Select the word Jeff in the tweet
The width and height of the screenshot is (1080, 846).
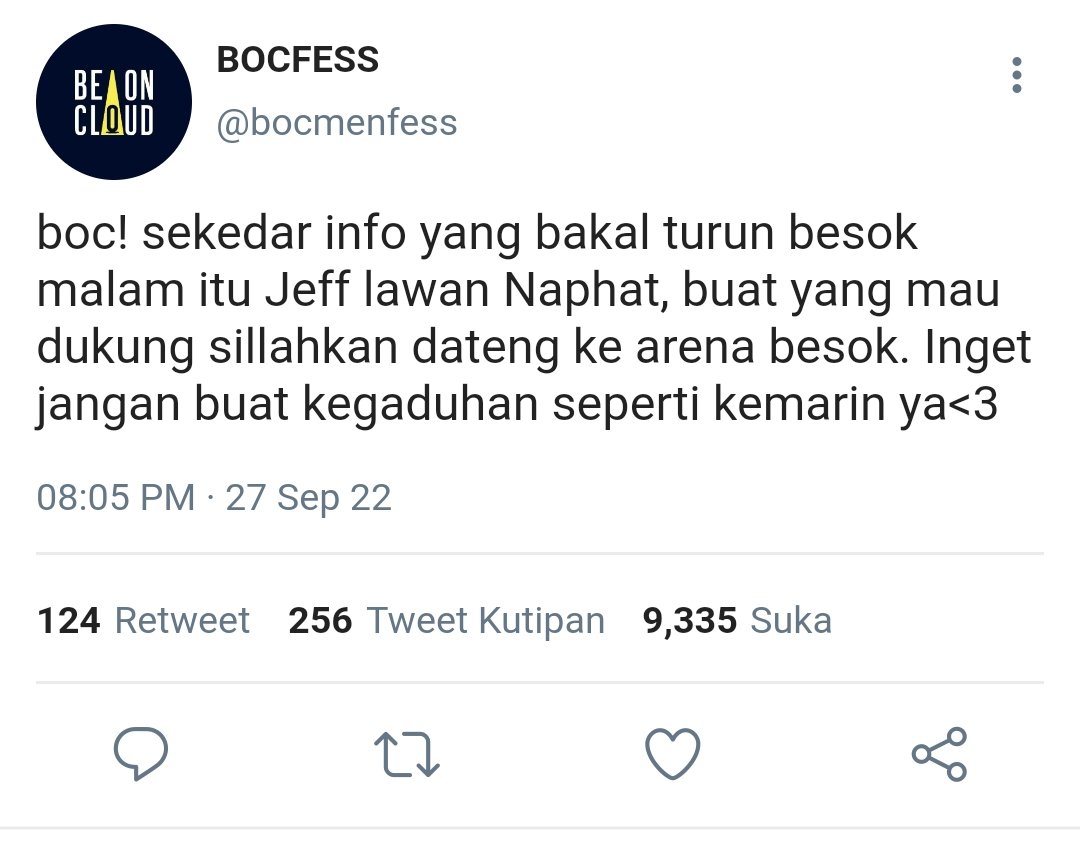pos(308,289)
